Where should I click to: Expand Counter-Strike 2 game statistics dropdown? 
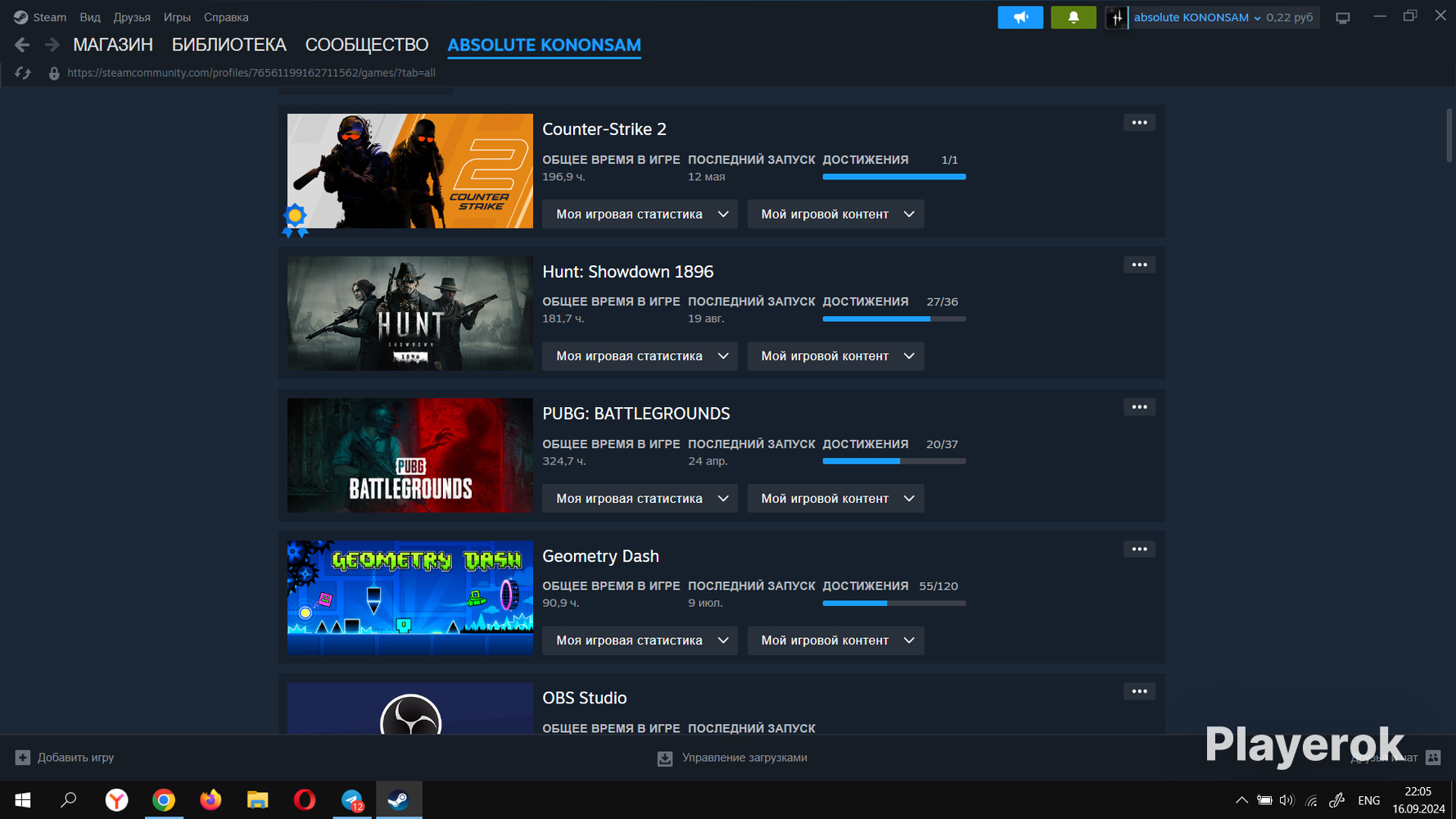[x=640, y=214]
